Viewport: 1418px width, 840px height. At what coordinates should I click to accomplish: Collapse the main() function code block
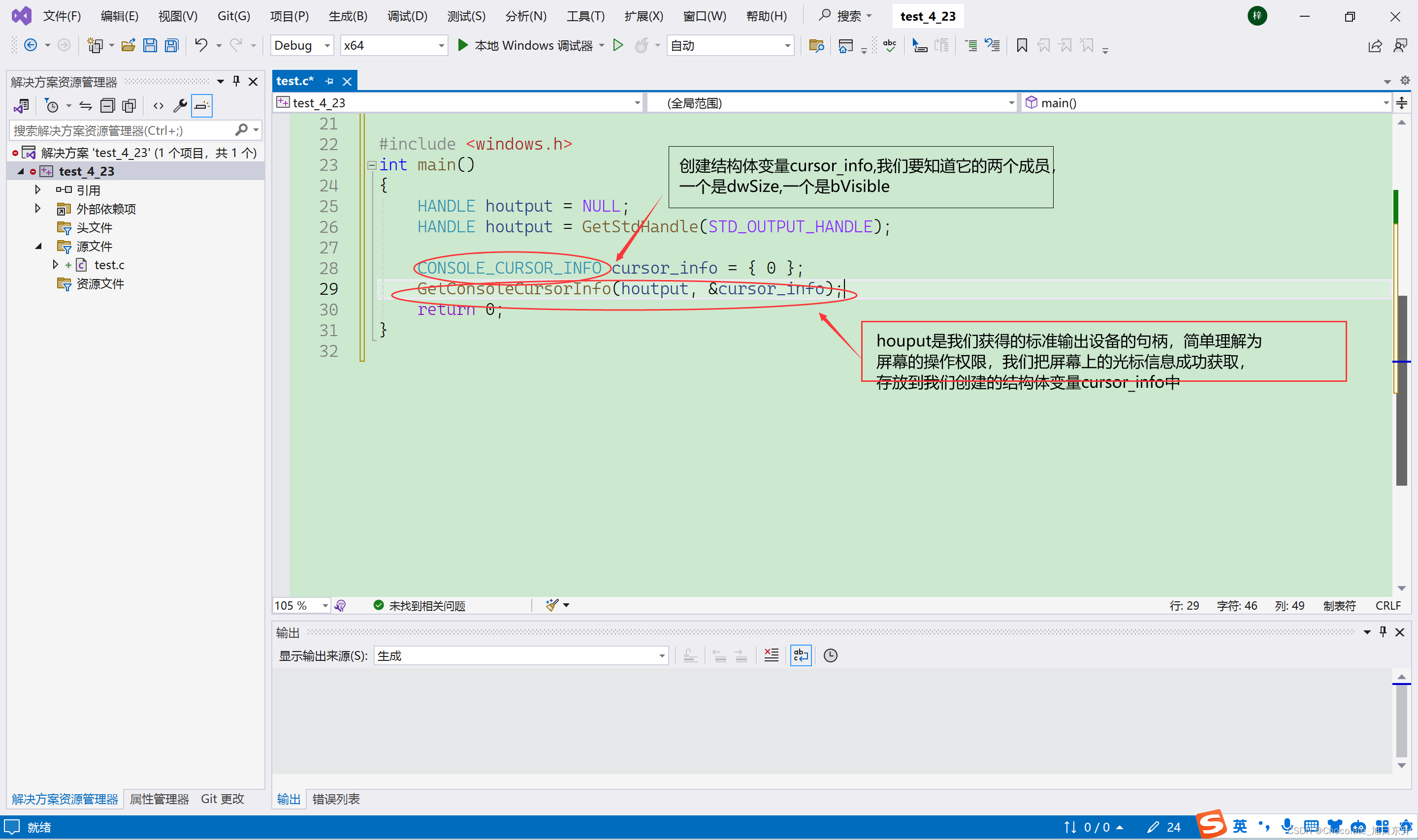point(372,165)
